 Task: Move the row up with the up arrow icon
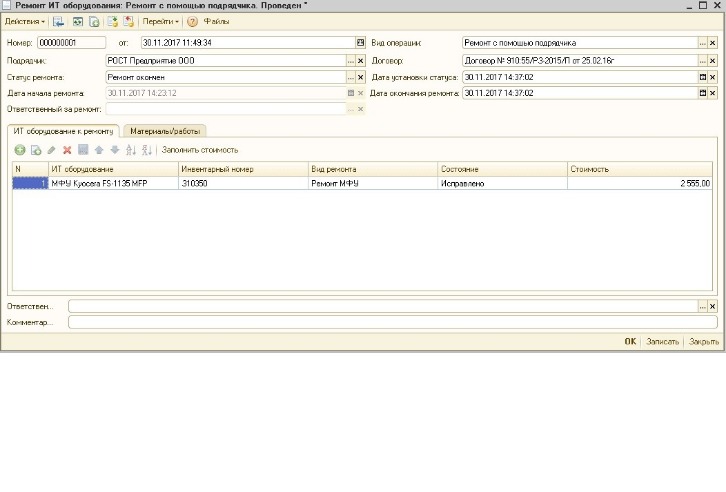pyautogui.click(x=99, y=150)
